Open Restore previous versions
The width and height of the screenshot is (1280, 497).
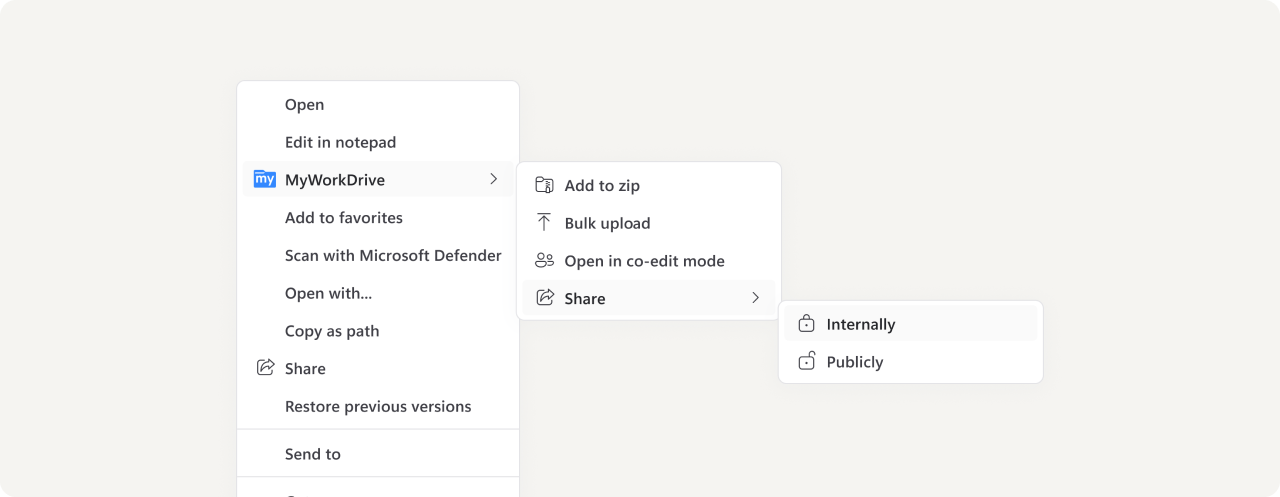377,407
